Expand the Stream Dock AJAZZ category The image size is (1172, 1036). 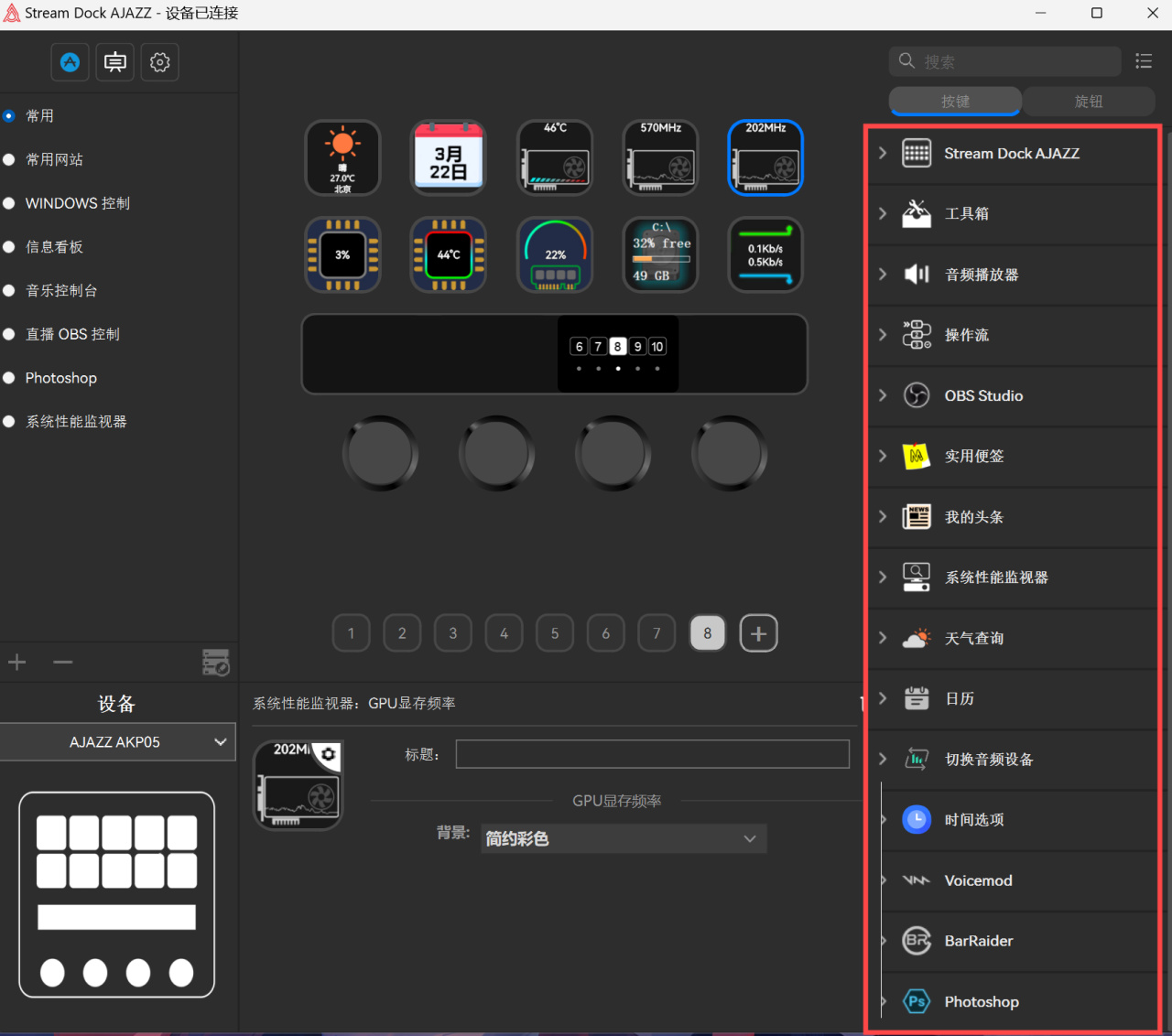(x=883, y=153)
